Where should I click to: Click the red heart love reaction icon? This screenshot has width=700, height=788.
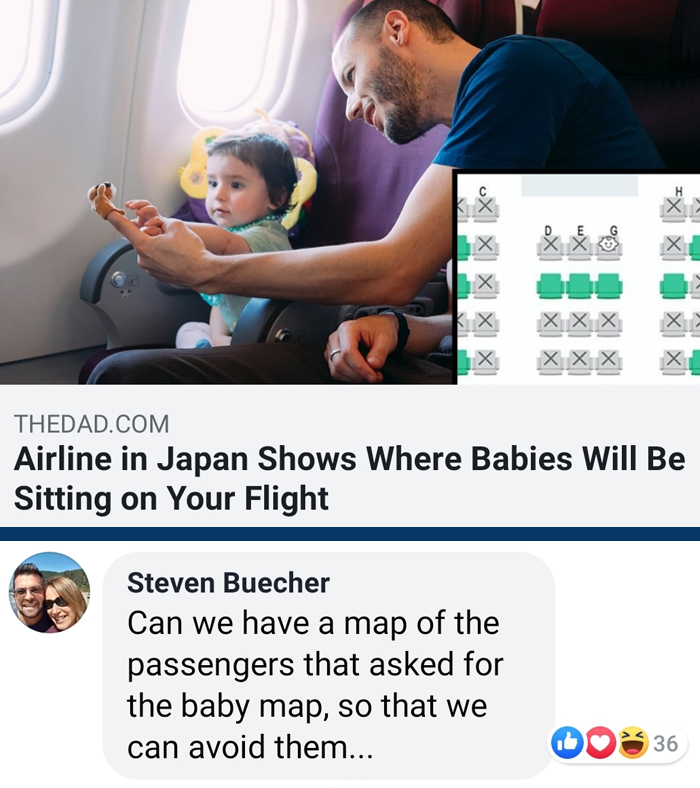[x=601, y=742]
